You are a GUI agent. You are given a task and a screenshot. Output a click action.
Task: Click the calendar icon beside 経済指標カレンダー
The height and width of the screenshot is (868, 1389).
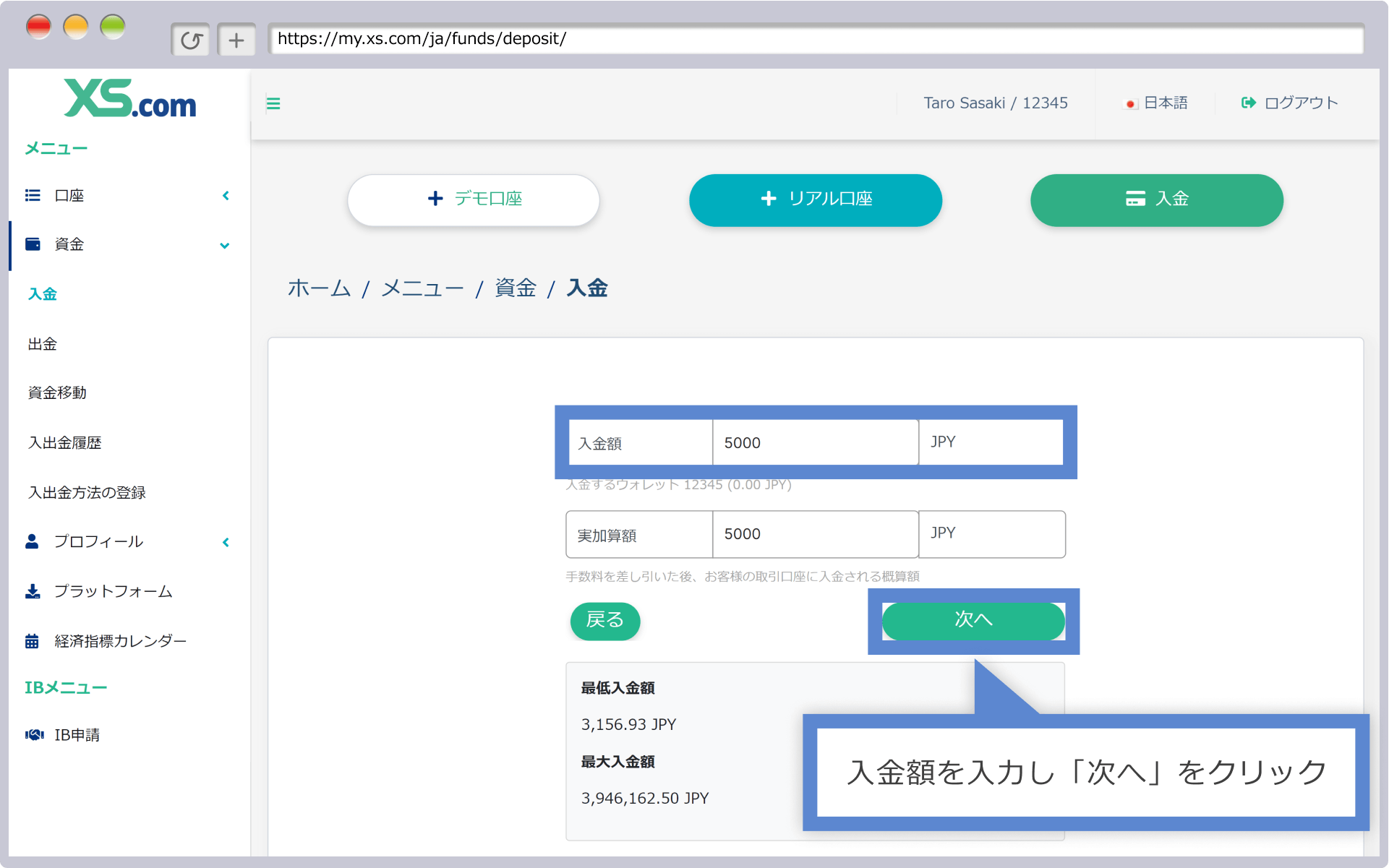click(32, 641)
